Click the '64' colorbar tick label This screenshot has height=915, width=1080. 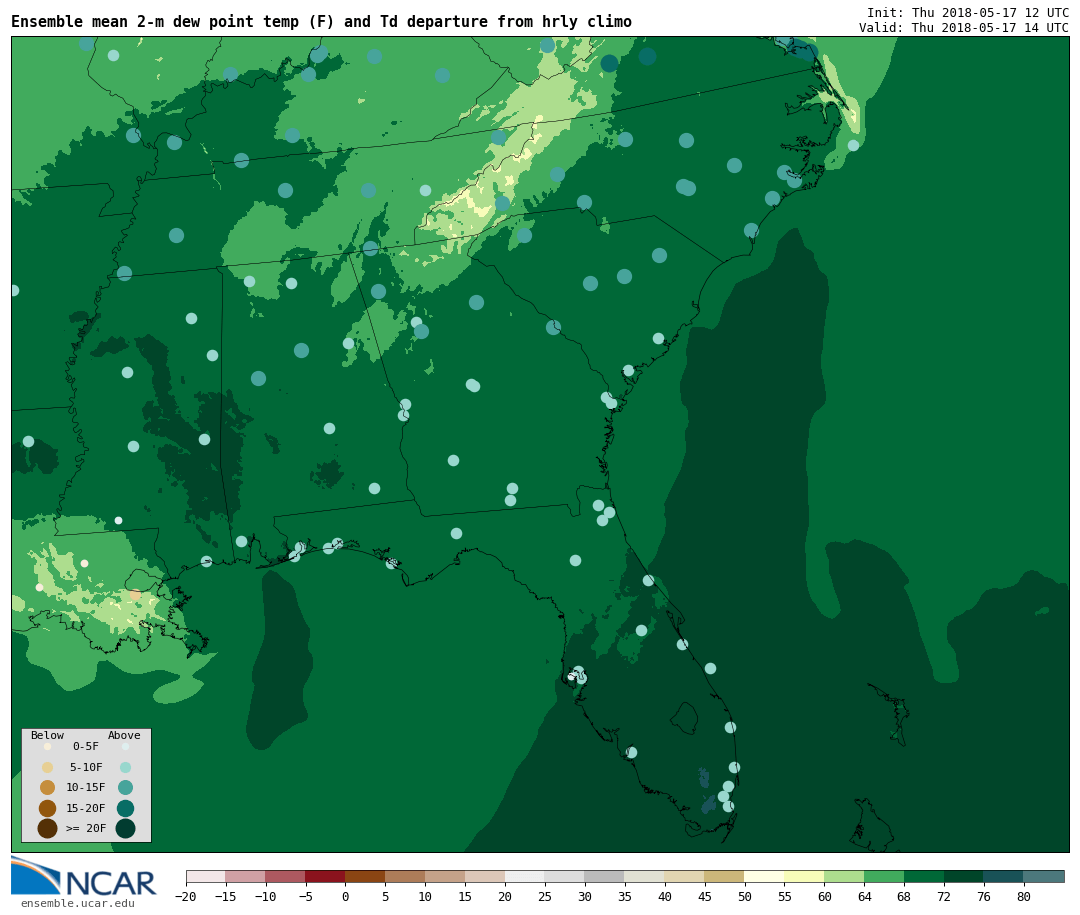point(865,896)
